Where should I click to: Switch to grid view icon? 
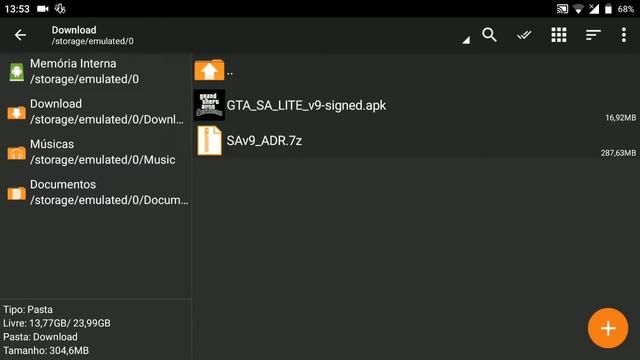point(559,35)
